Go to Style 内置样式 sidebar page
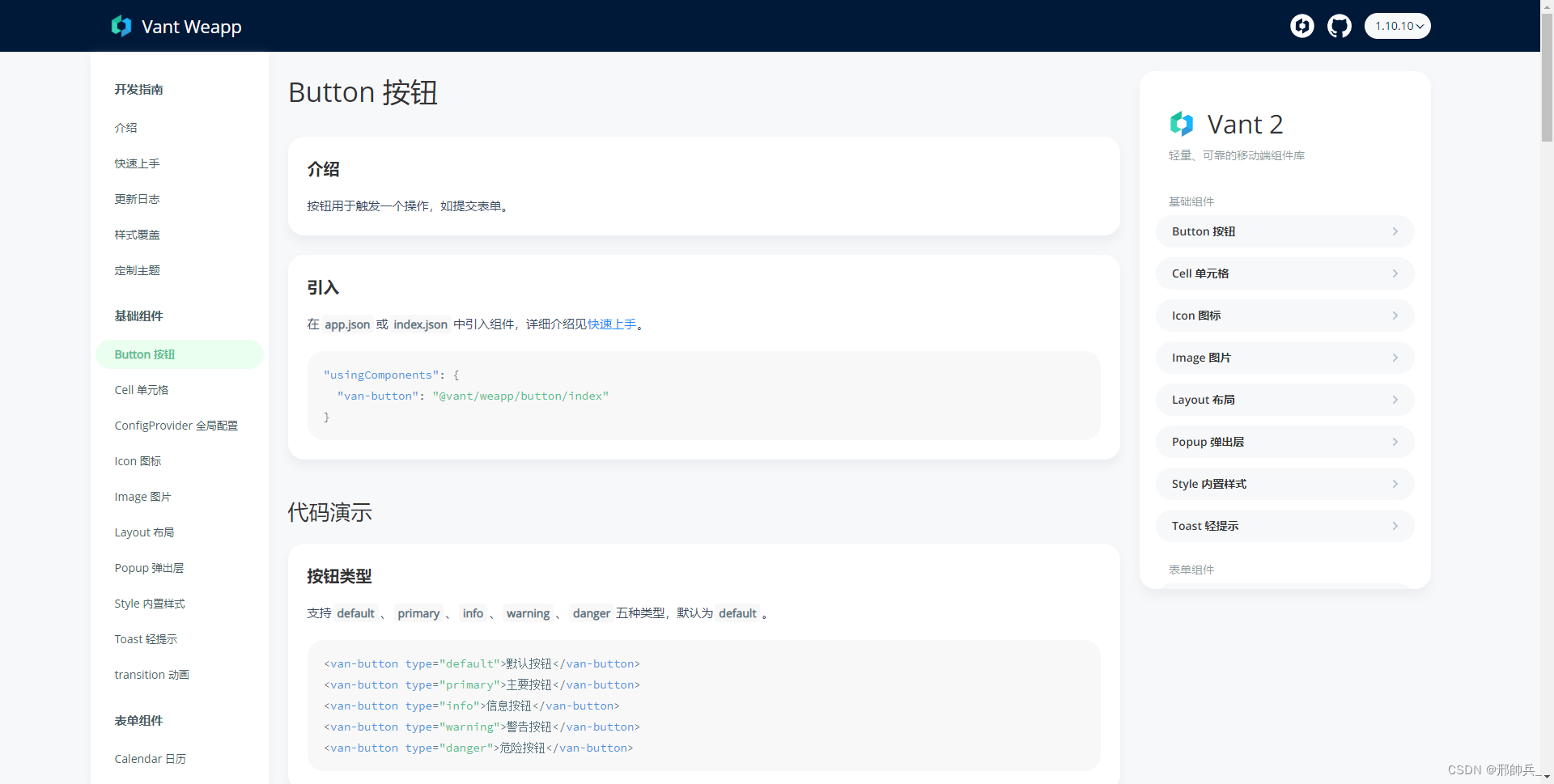Viewport: 1554px width, 784px height. click(150, 604)
